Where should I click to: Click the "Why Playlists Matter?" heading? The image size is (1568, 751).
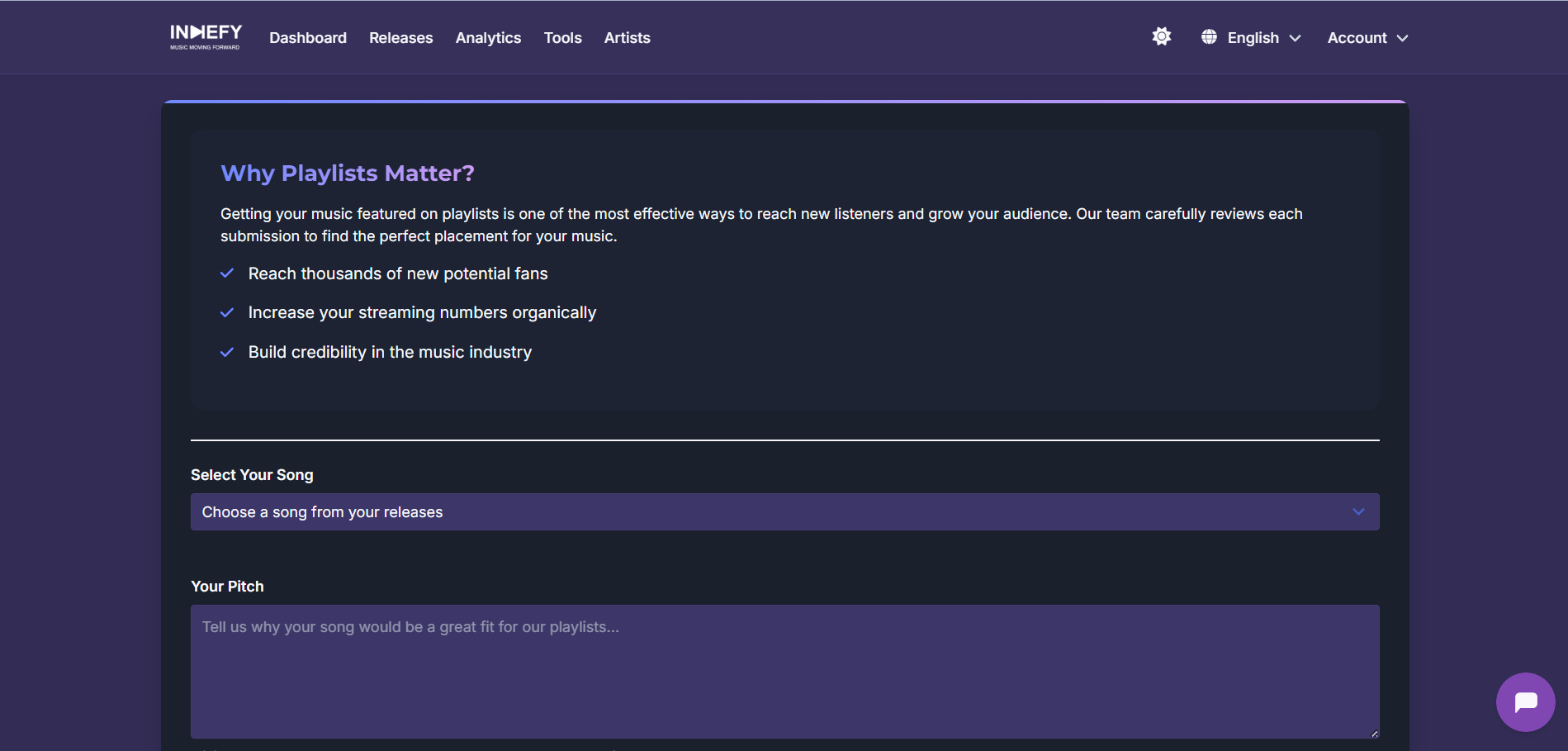point(348,173)
